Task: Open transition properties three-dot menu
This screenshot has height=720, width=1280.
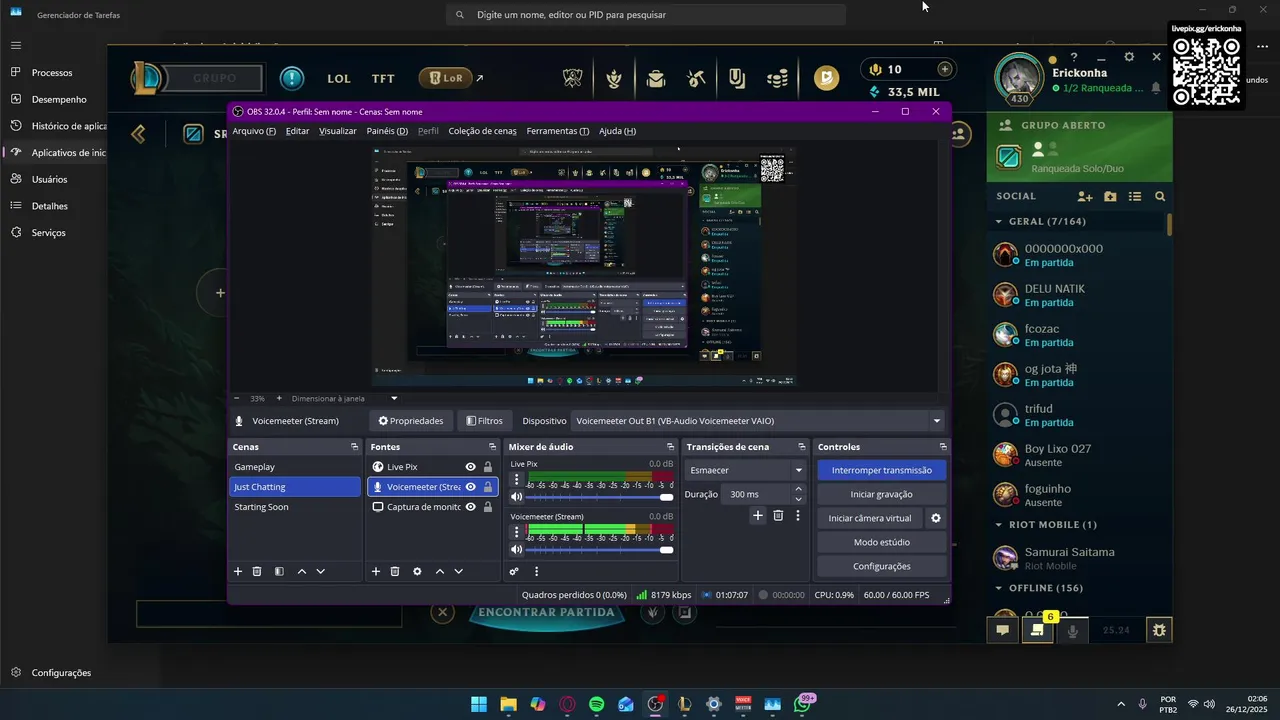Action: coord(797,515)
